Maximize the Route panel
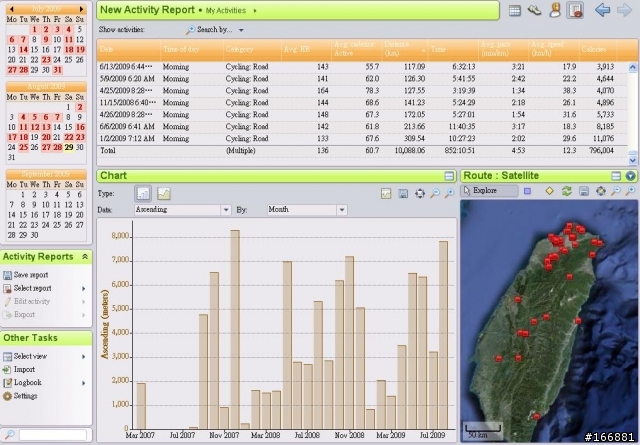640x445 pixels. coord(616,176)
